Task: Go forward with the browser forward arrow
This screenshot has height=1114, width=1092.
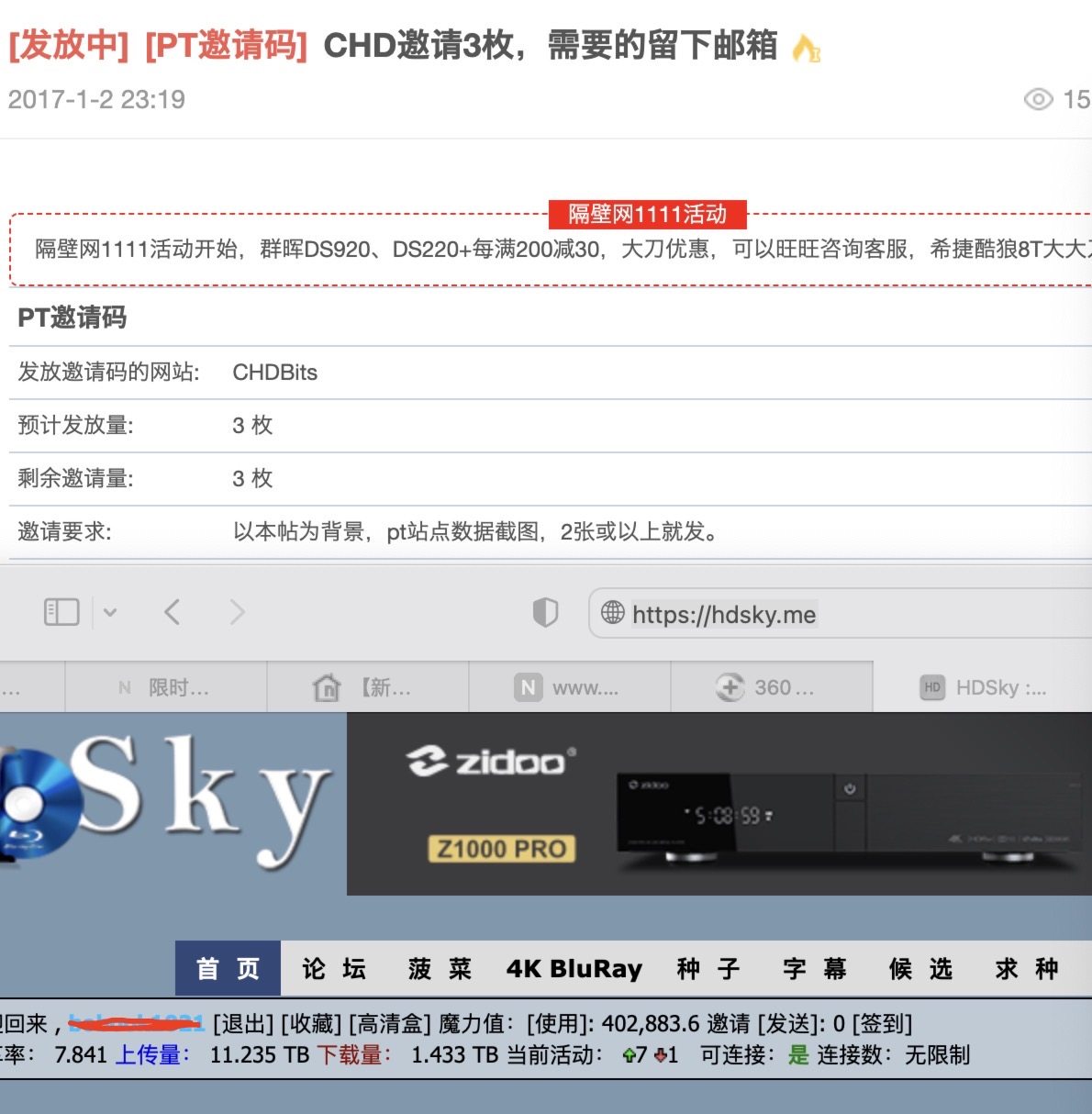Action: tap(237, 612)
